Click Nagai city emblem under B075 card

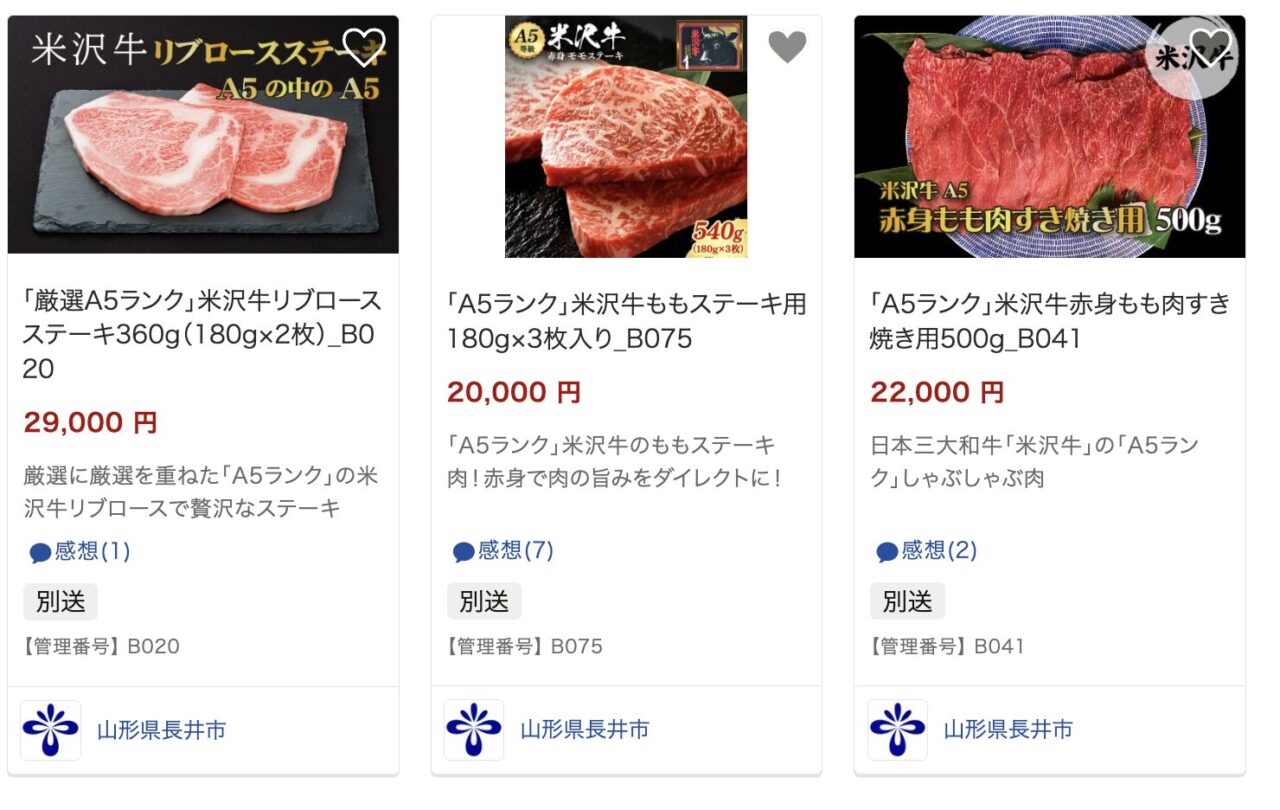tap(474, 730)
